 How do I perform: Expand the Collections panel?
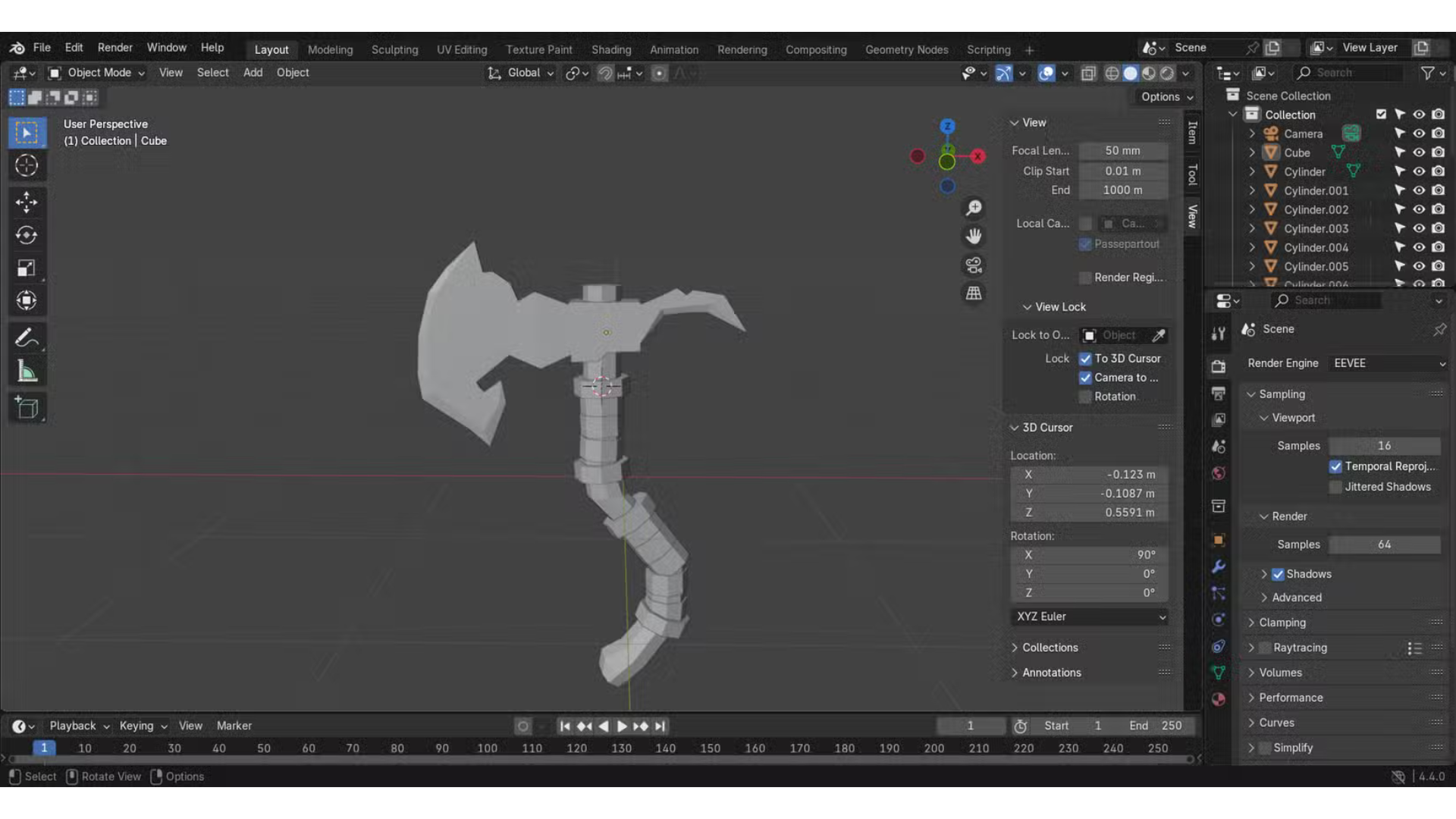(1050, 648)
